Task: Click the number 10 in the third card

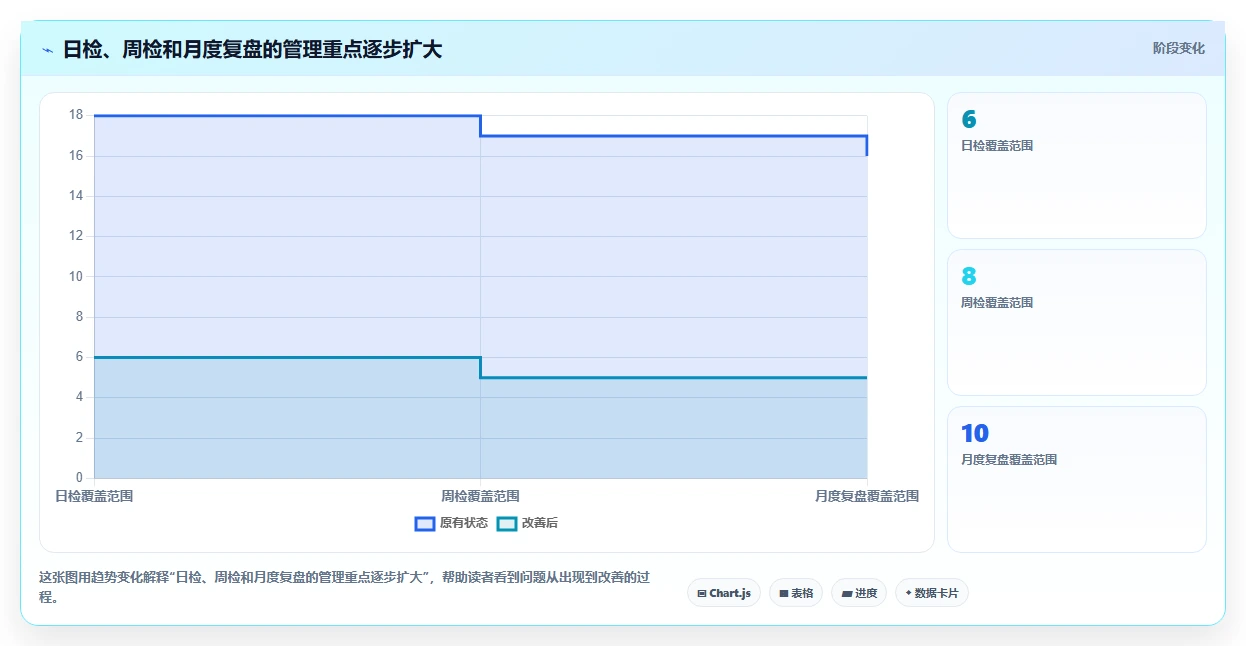Action: pyautogui.click(x=975, y=433)
